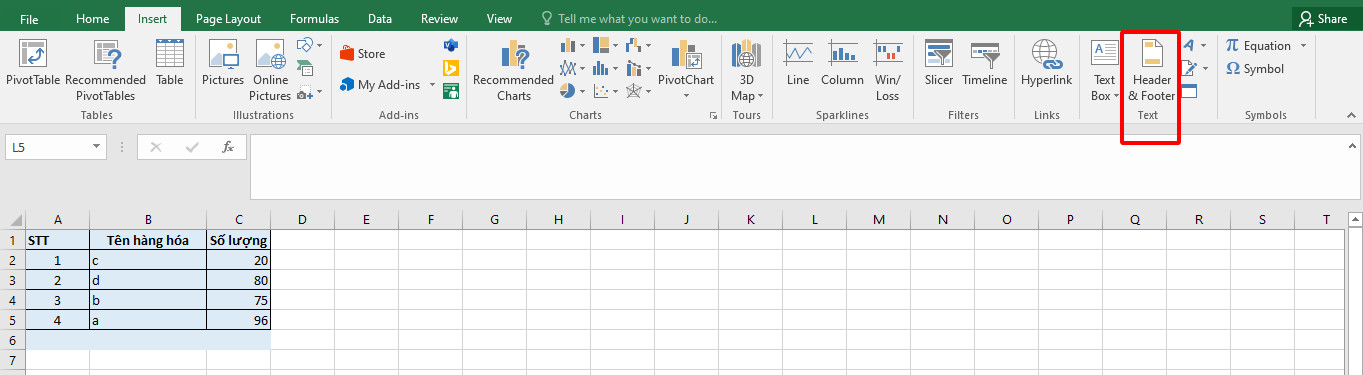This screenshot has width=1363, height=375.
Task: Switch to the Data tab
Action: click(x=380, y=19)
